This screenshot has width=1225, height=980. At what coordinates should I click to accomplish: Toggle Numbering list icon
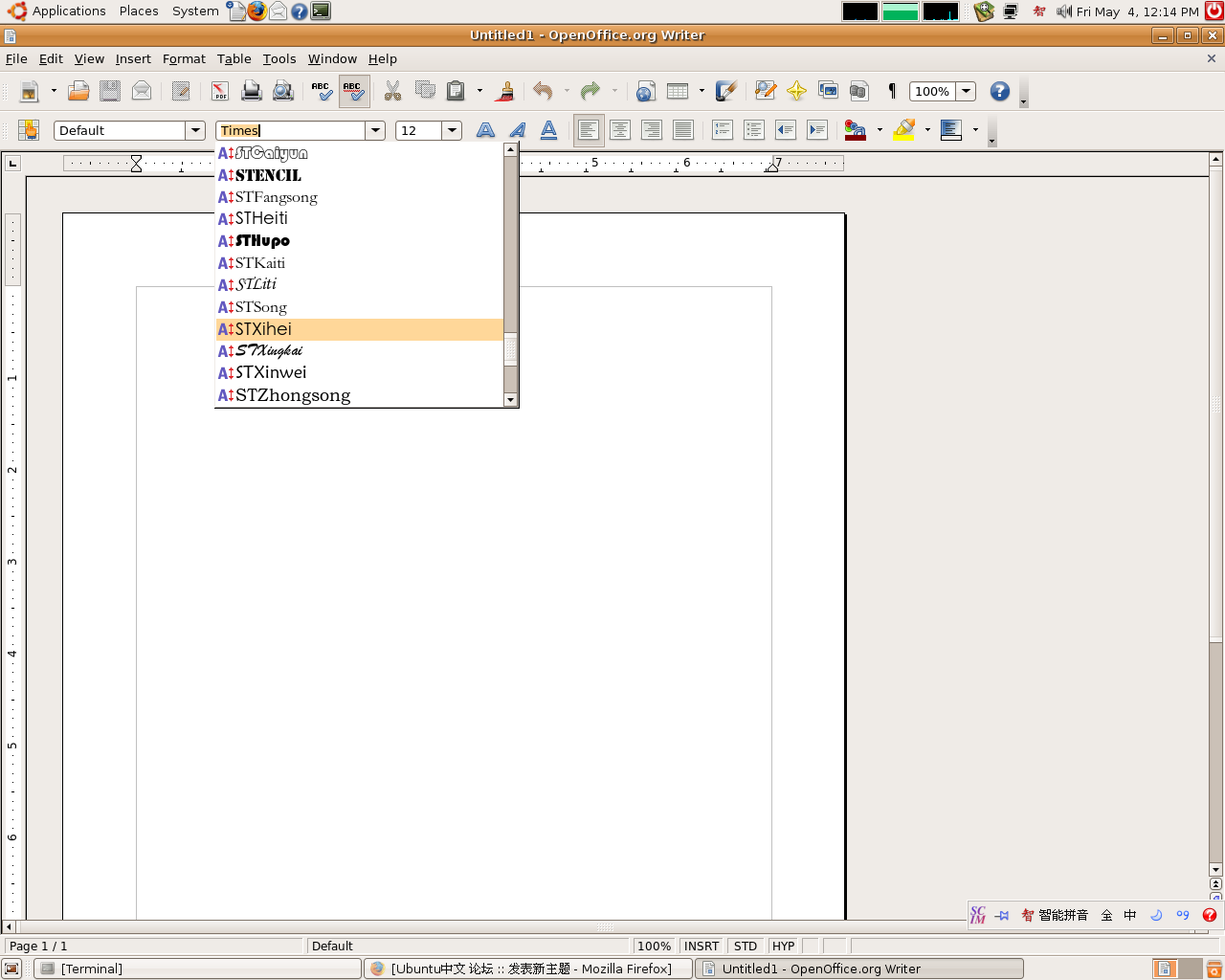tap(723, 130)
